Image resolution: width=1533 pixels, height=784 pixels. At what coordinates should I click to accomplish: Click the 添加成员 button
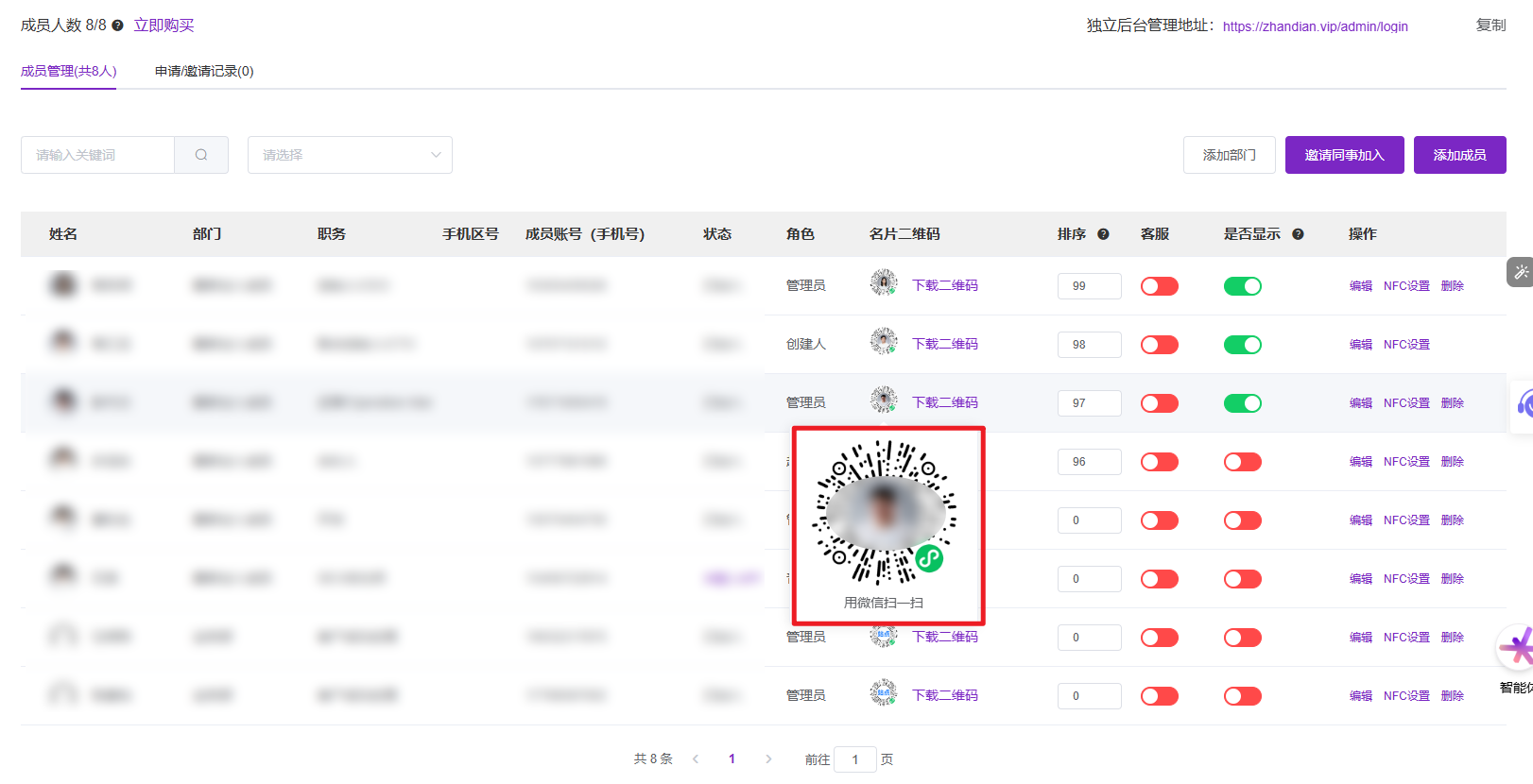click(x=1460, y=155)
